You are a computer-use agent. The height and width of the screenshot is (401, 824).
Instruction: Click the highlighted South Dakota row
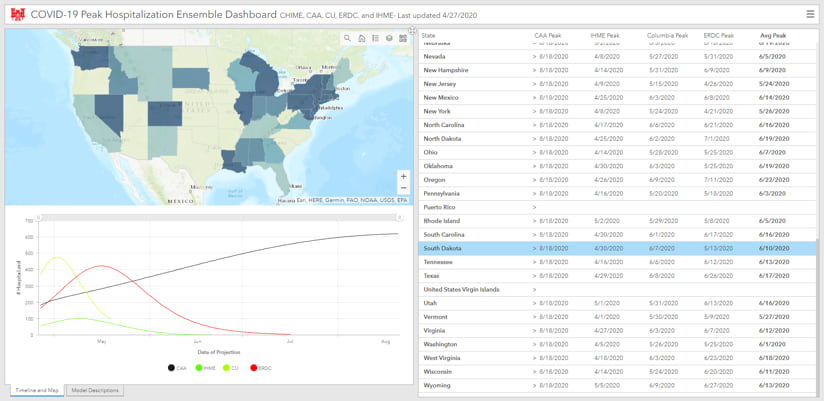point(617,248)
